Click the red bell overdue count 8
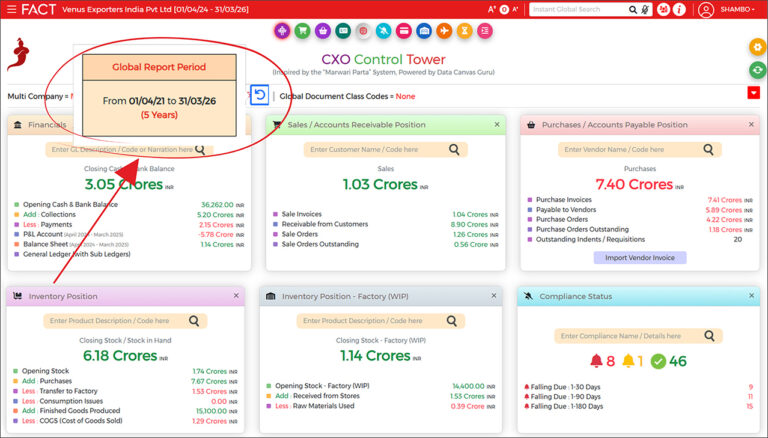768x438 pixels. click(602, 362)
